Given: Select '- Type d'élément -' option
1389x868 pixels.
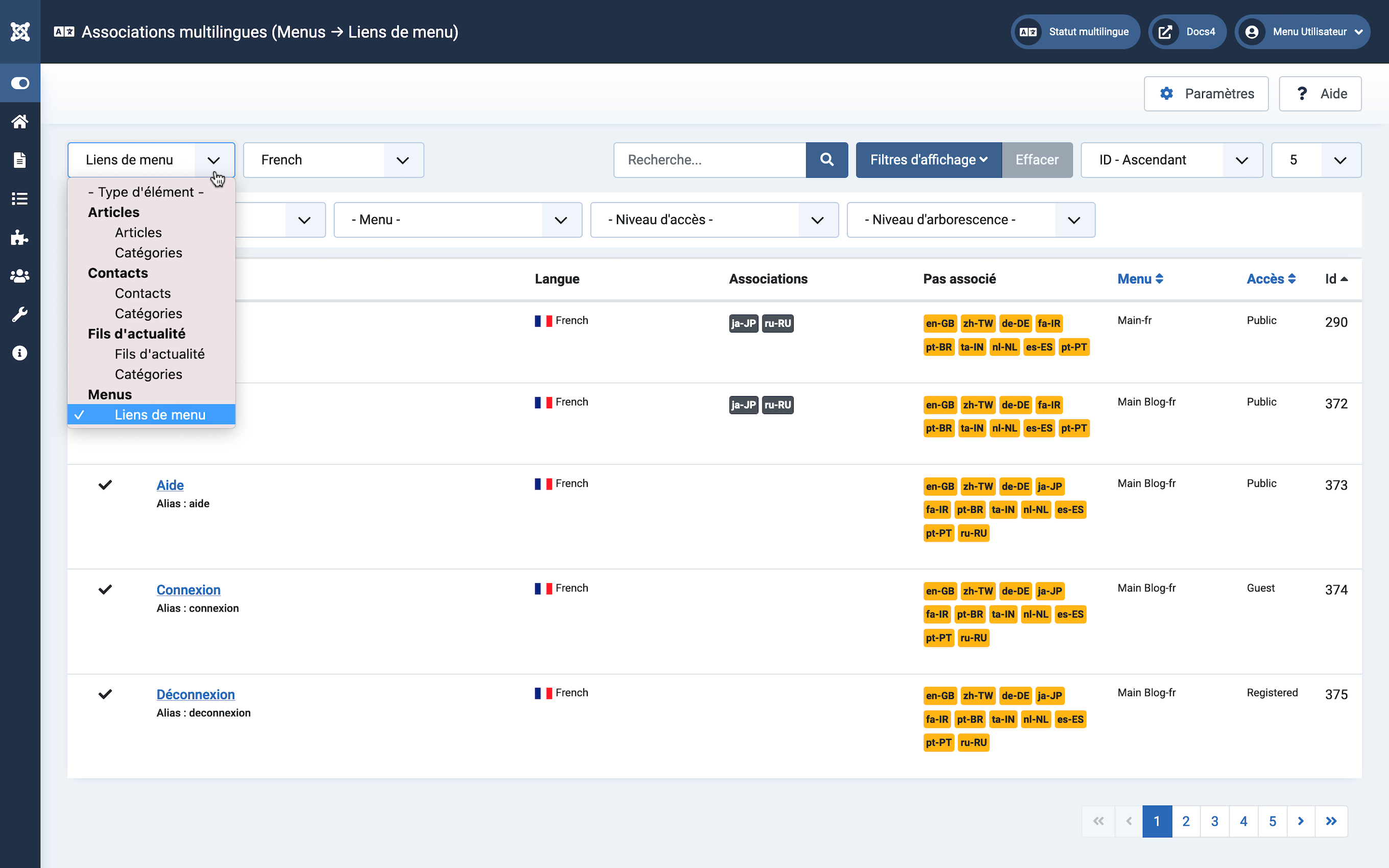Looking at the screenshot, I should tap(152, 192).
